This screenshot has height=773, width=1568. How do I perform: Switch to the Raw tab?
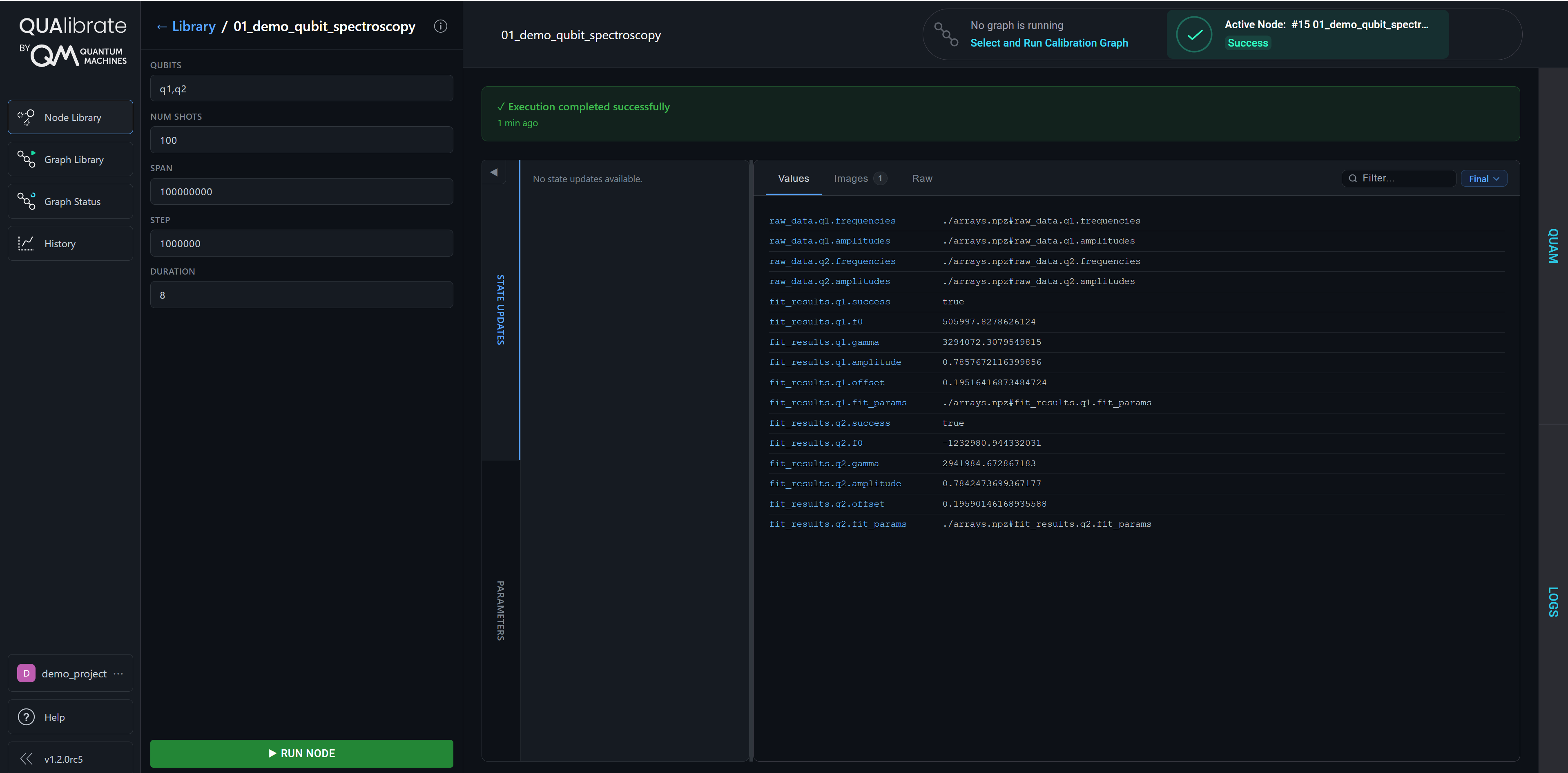point(921,179)
